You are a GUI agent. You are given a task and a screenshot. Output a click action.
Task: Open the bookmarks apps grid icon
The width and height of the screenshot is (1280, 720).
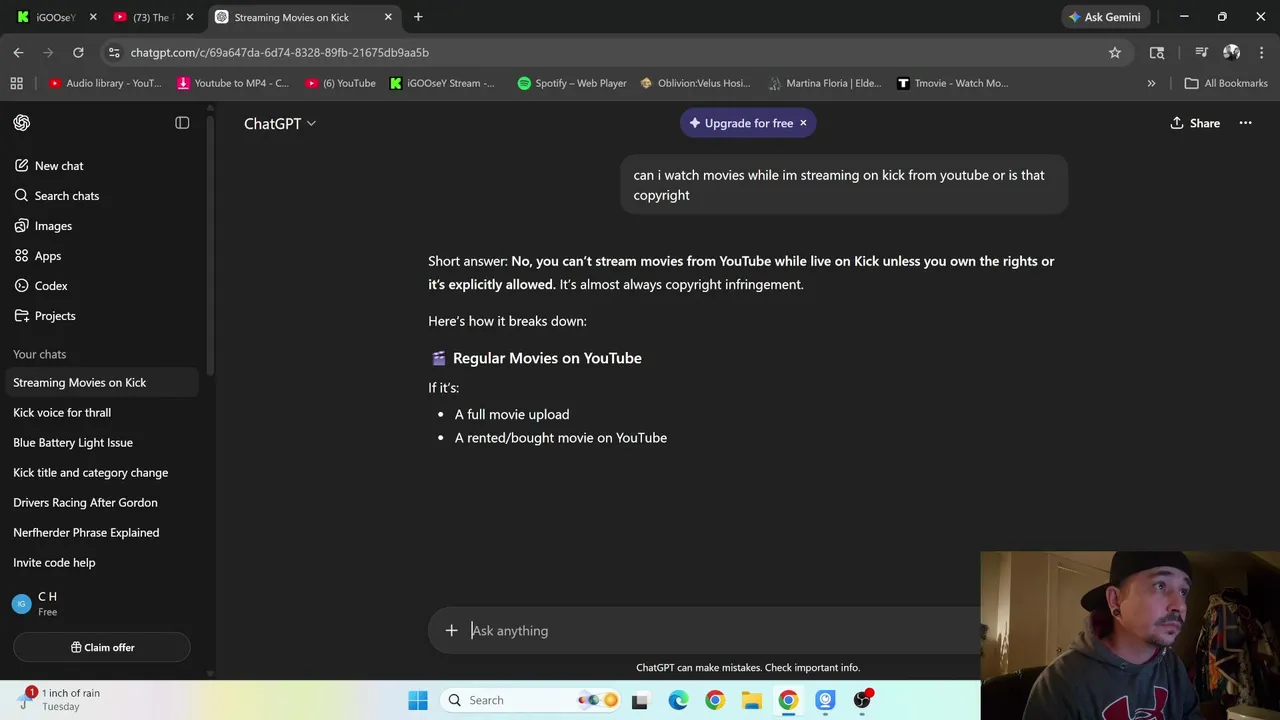(16, 83)
